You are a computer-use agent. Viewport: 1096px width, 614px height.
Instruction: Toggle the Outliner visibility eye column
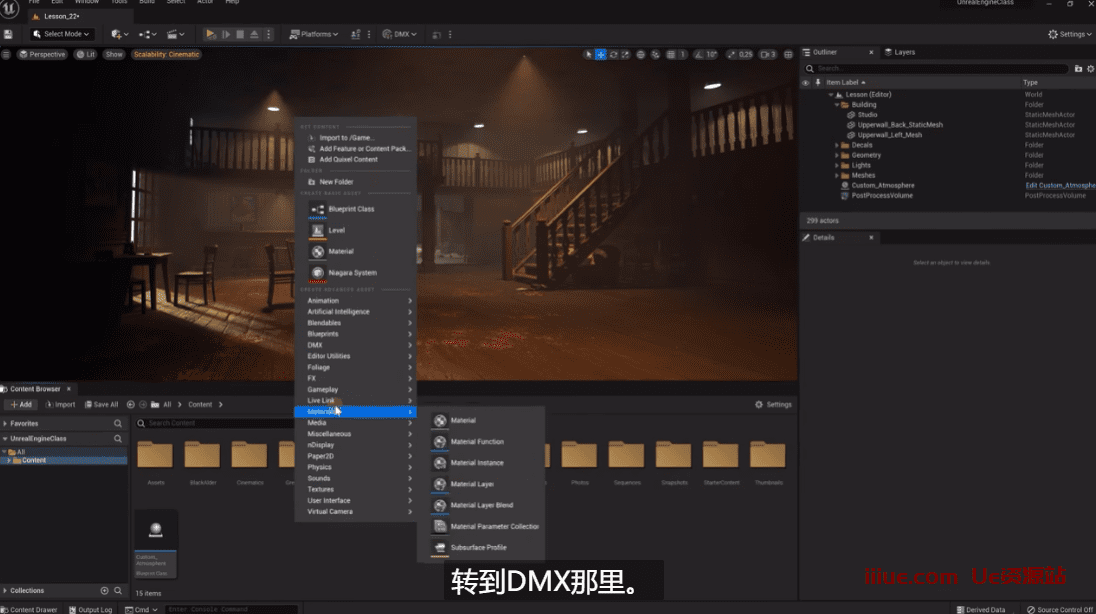[806, 83]
